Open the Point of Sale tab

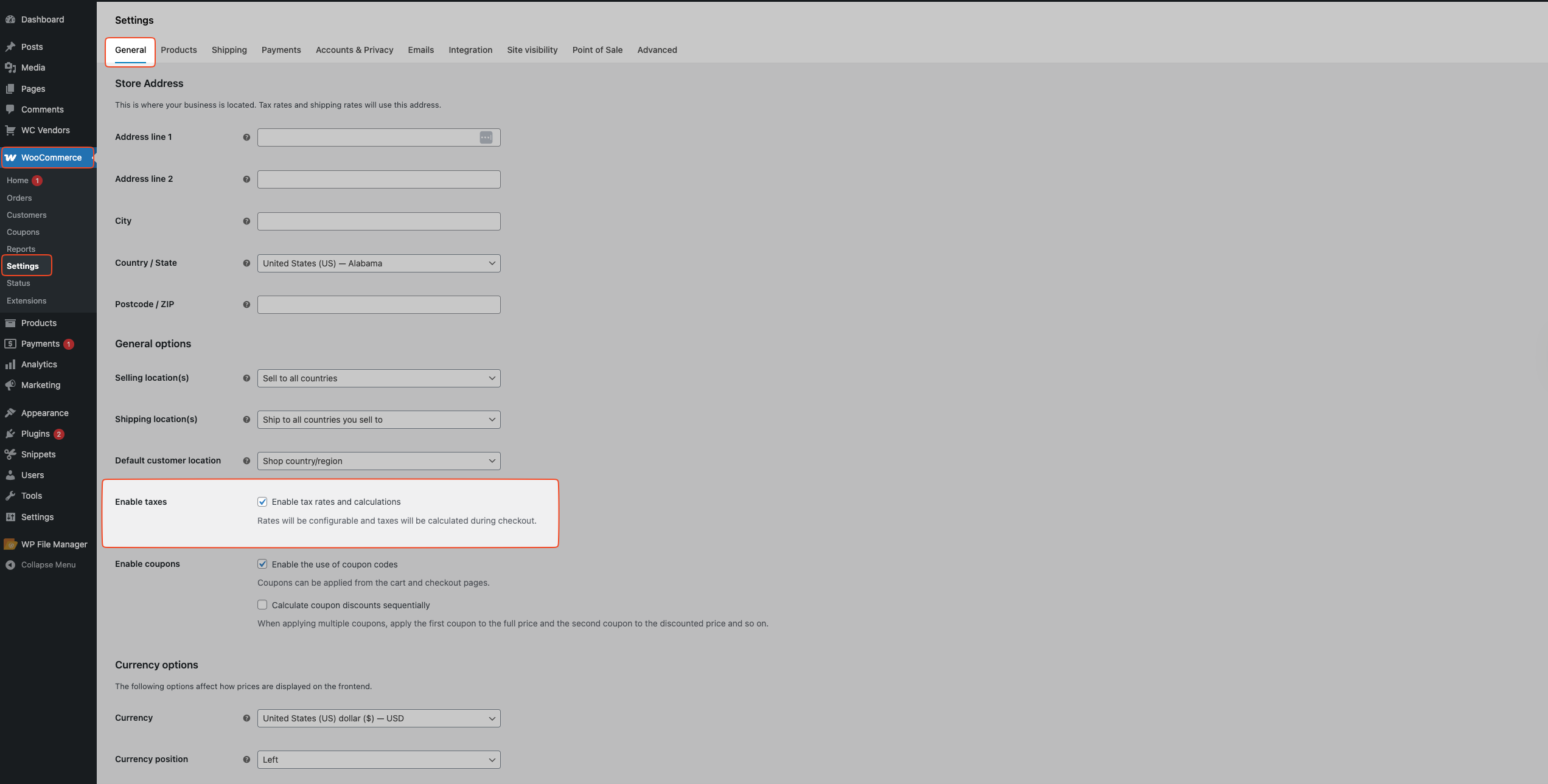point(598,50)
